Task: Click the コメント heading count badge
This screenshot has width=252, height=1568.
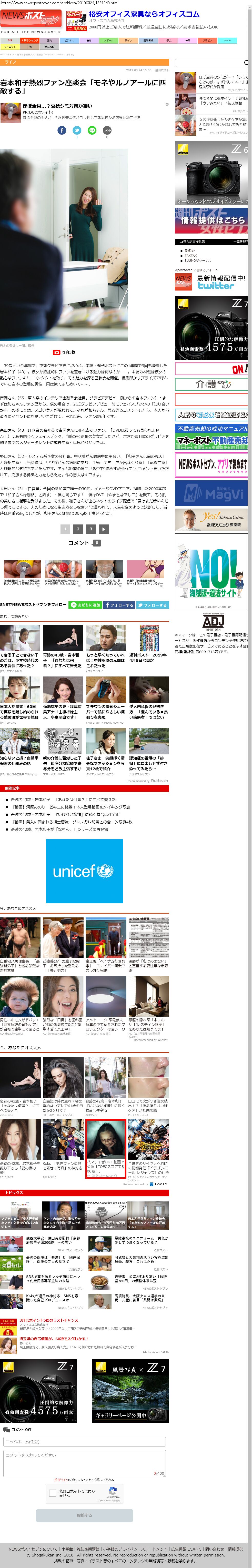Action: (97, 542)
